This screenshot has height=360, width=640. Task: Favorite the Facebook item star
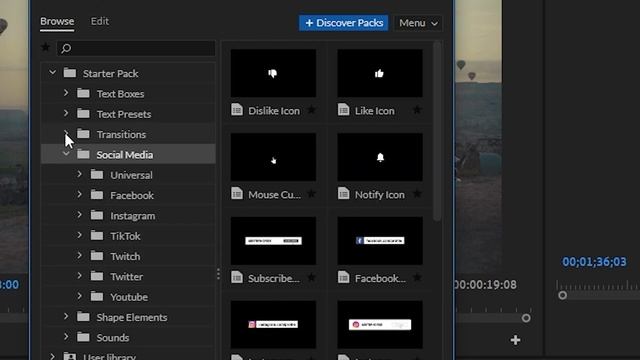417,278
